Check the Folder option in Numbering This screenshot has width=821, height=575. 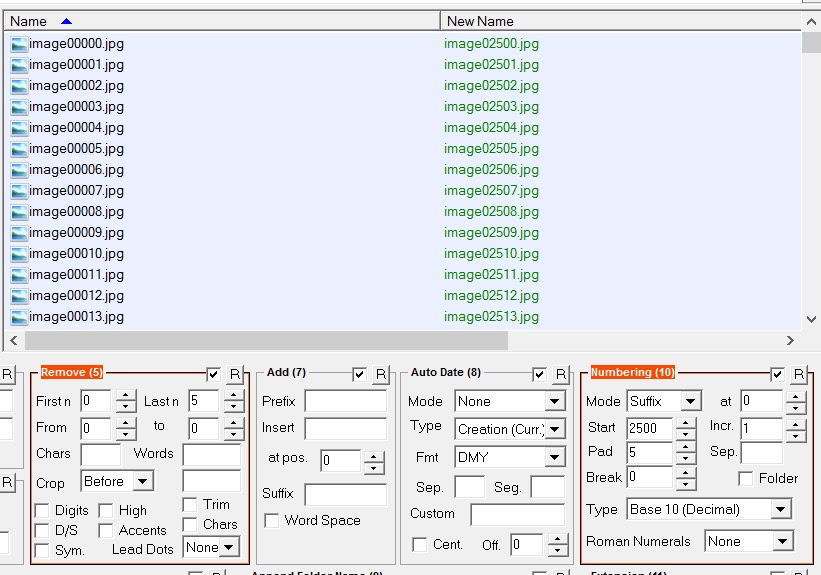point(745,479)
